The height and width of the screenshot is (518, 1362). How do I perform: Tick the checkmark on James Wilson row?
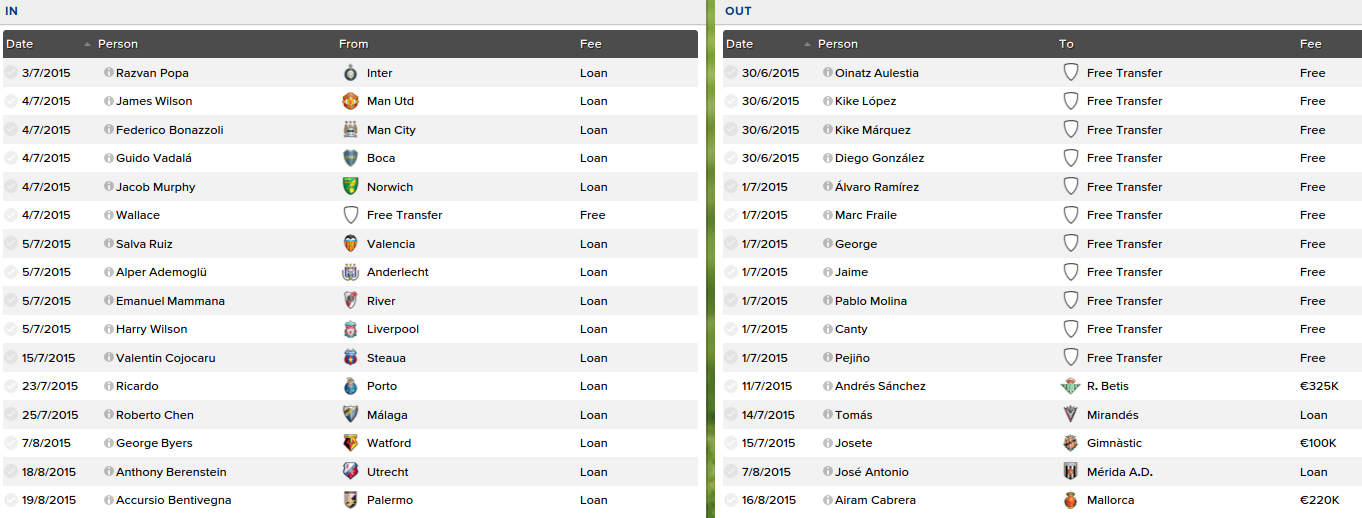click(x=11, y=101)
